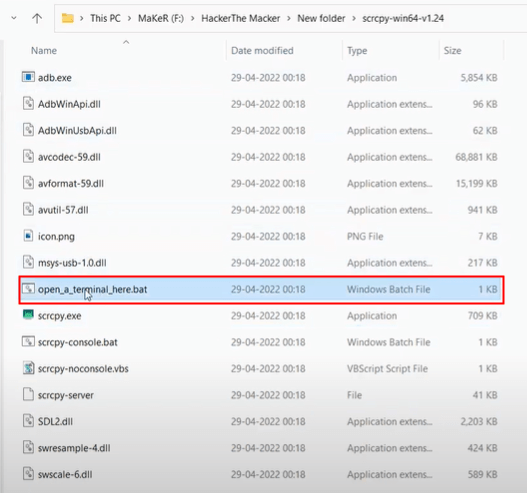The width and height of the screenshot is (527, 493).
Task: Click the icon.png image file icon
Action: (28, 236)
